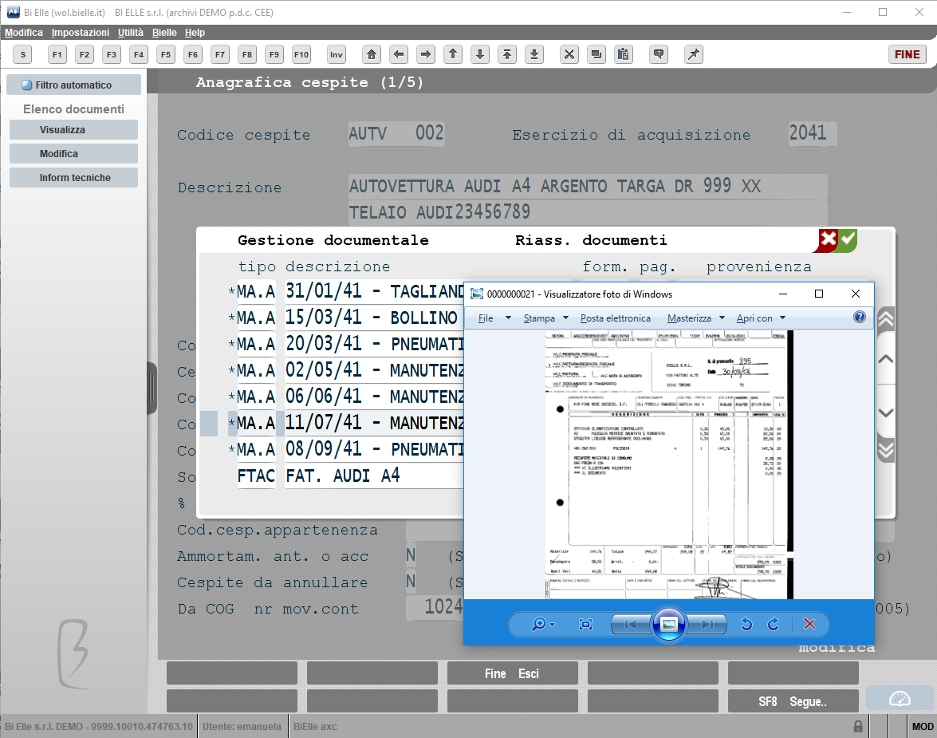Click the home arrow toolbar icon
The image size is (937, 738).
point(372,55)
